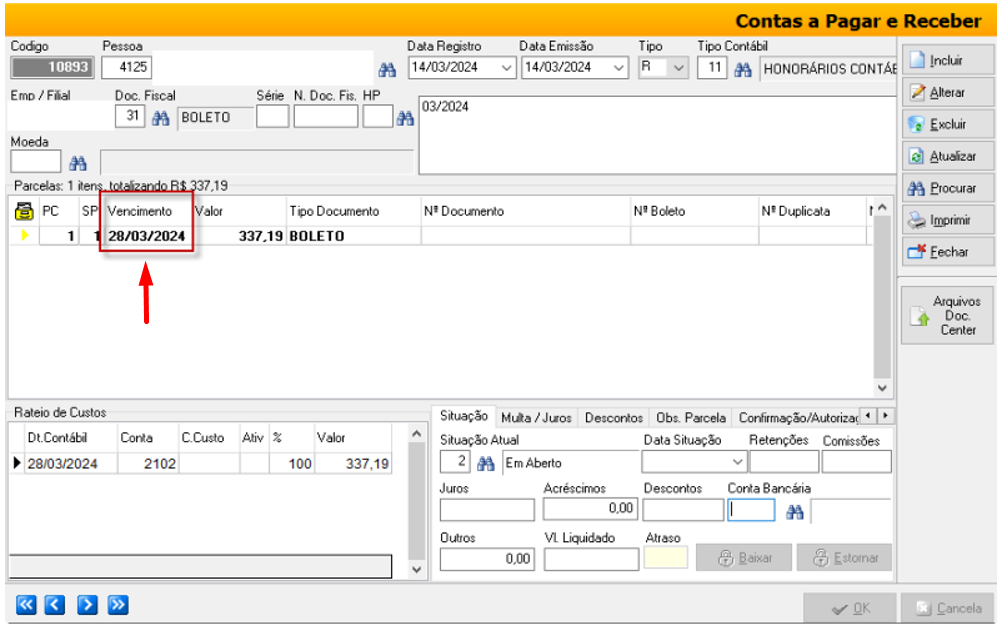Jump to last record navigation arrow
This screenshot has width=999, height=624.
[118, 604]
